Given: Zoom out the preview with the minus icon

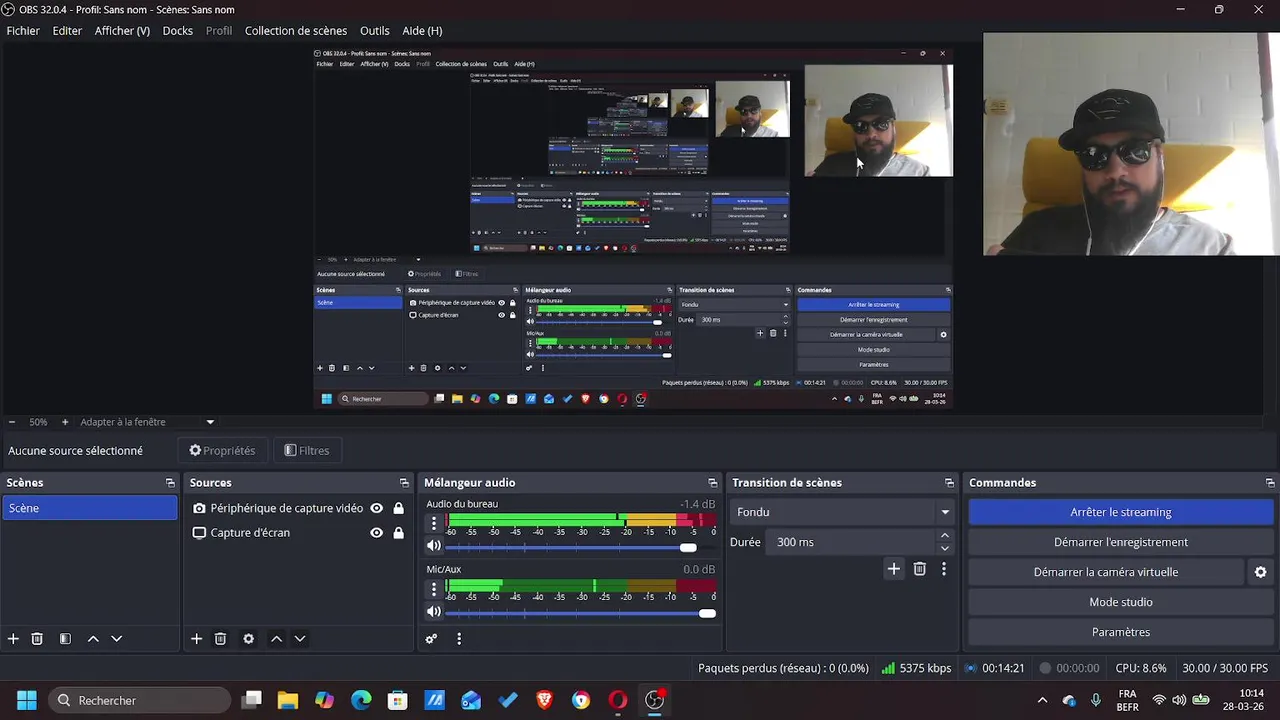Looking at the screenshot, I should (12, 422).
